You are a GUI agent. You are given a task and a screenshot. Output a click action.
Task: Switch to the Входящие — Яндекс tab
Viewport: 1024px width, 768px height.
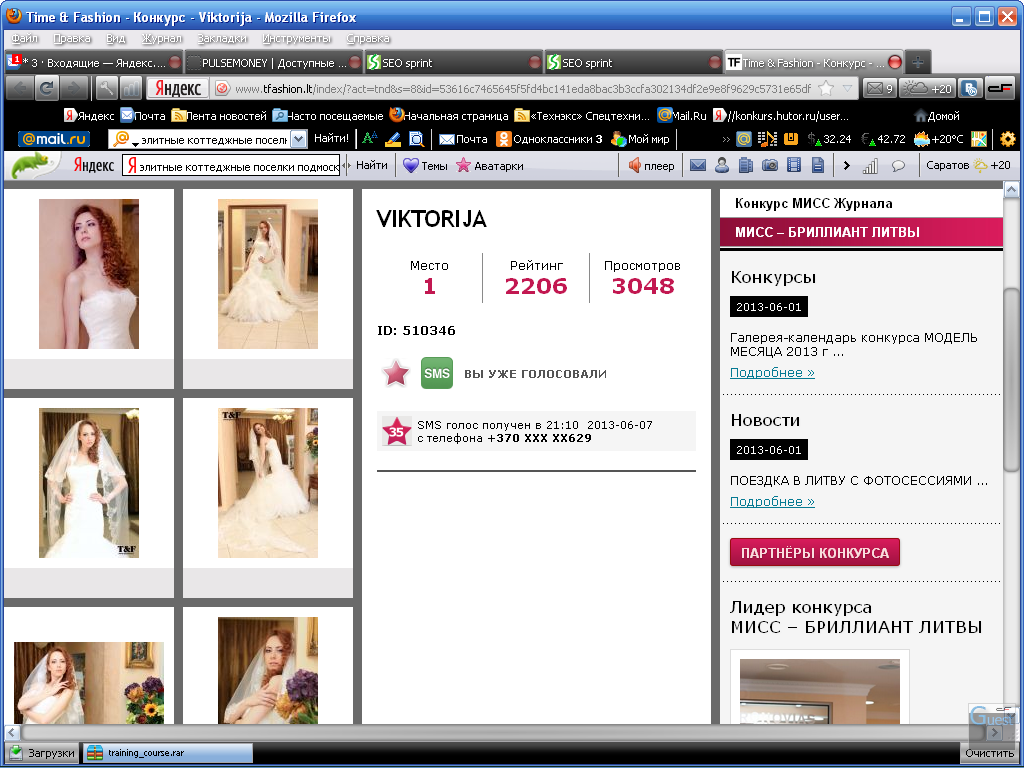(x=93, y=63)
